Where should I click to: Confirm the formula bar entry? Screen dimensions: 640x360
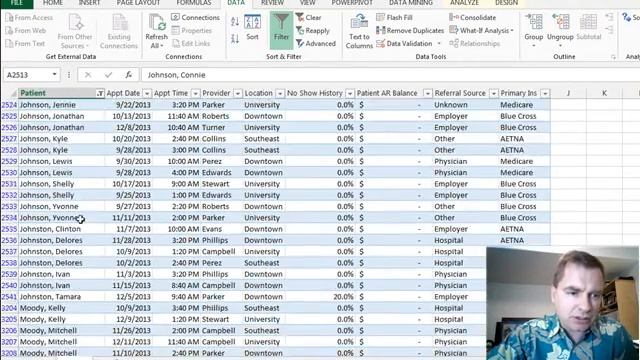click(x=108, y=75)
